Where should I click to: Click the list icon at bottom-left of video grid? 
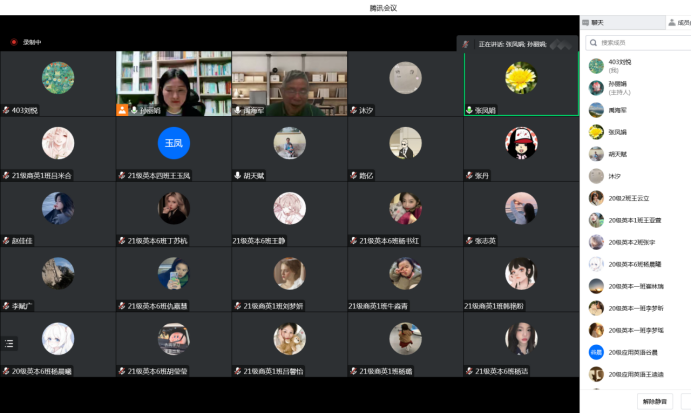(x=10, y=343)
